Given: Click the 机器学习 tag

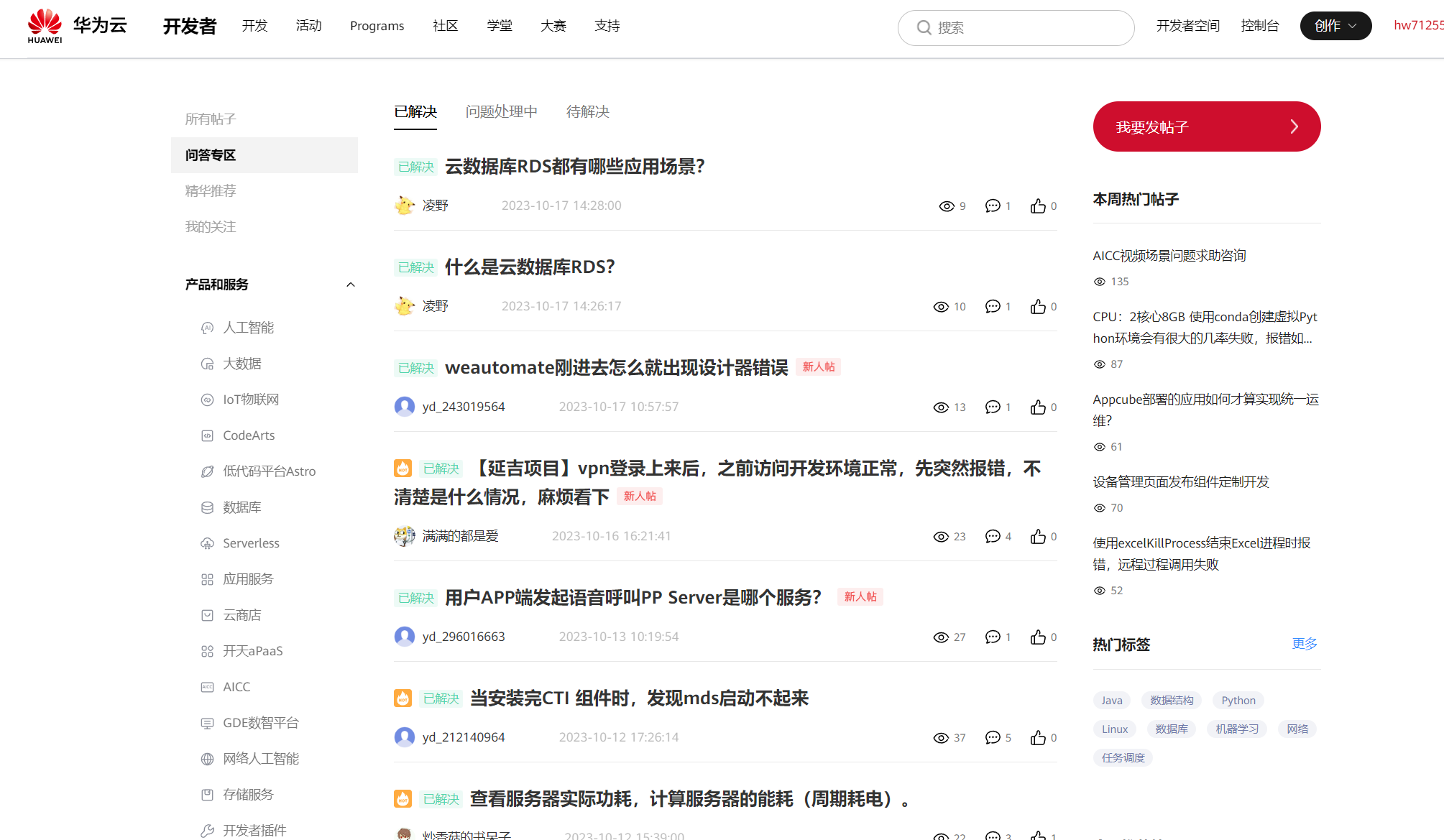Looking at the screenshot, I should point(1237,729).
